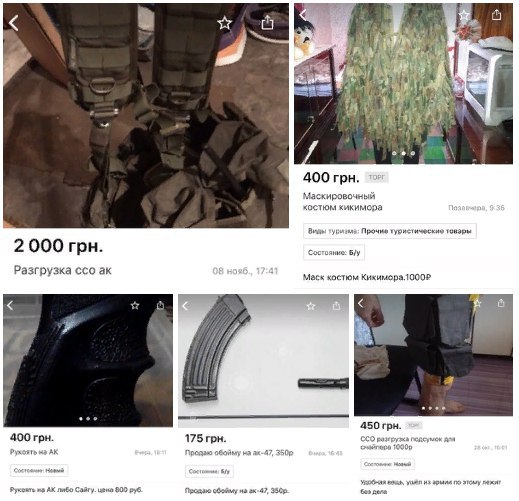519x501 pixels.
Task: Select the middle photo dot on the camouflage suit
Action: 403,153
